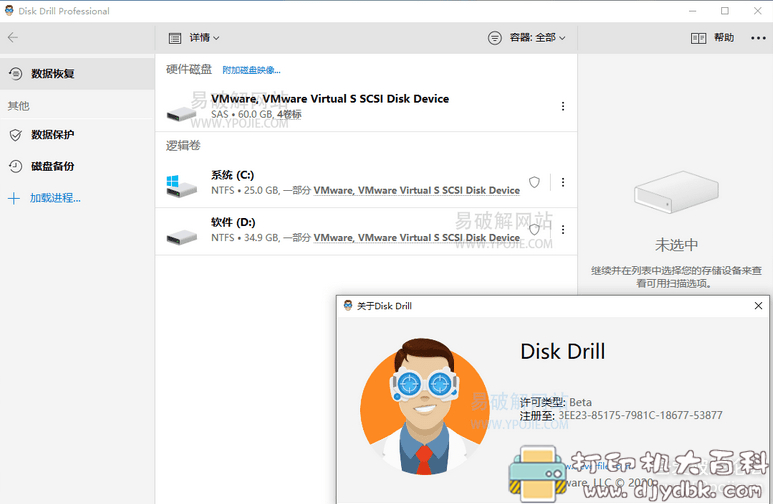Click the shield icon beside 数据保护
The image size is (773, 504).
click(15, 135)
